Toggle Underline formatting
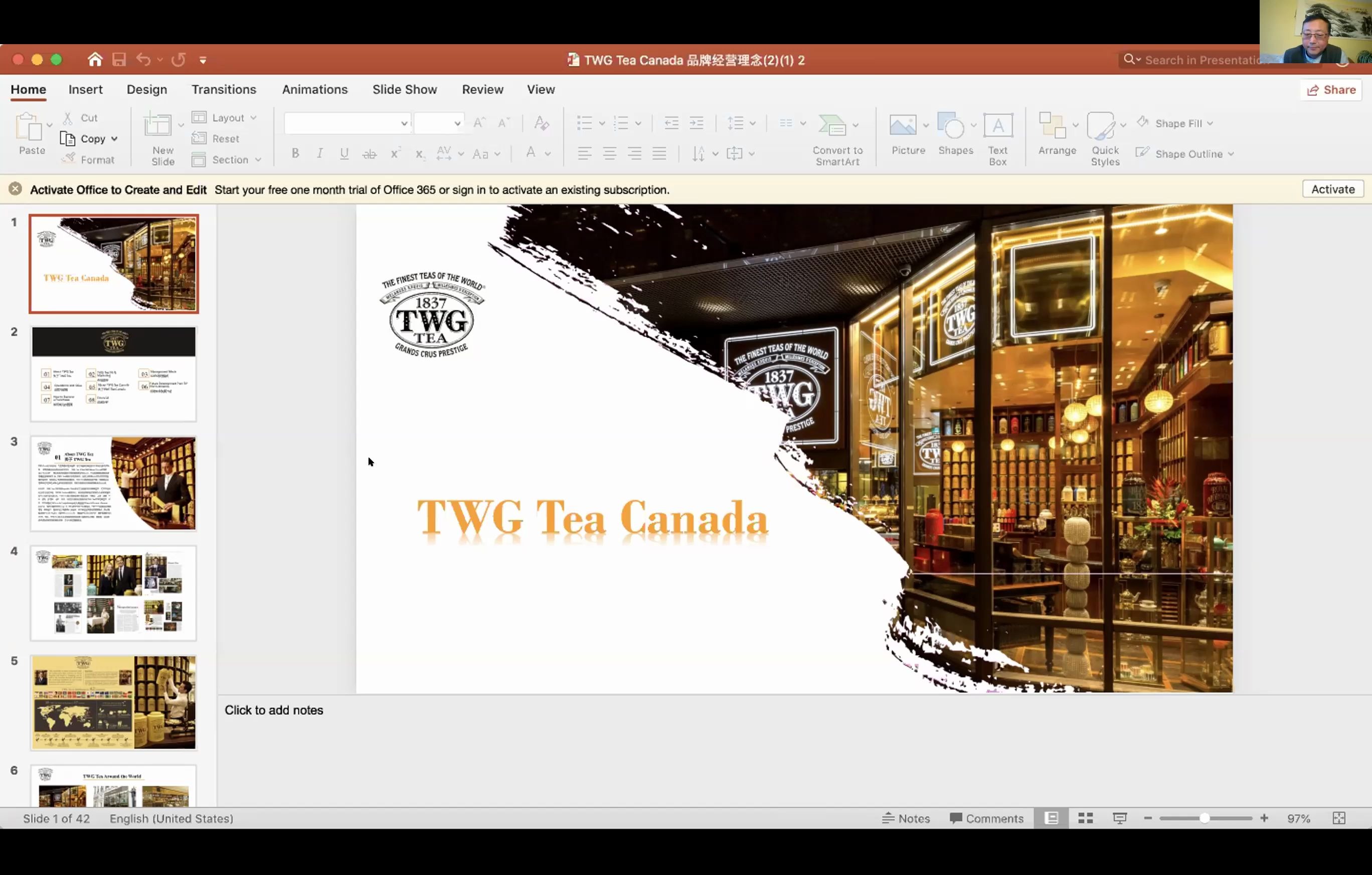Screen dimensions: 1372x875 click(x=344, y=154)
